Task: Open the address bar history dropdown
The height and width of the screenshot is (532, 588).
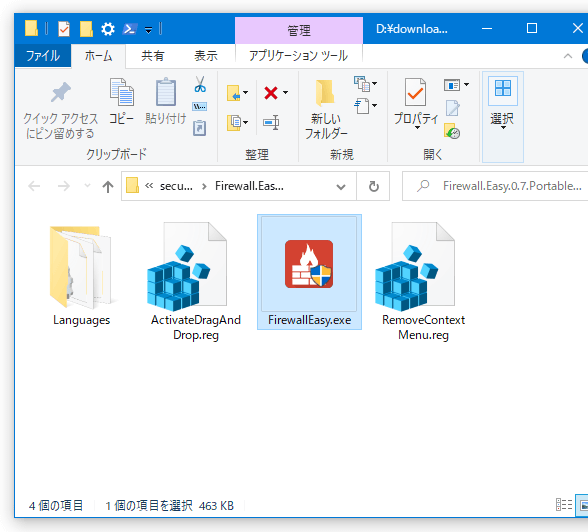Action: [340, 187]
